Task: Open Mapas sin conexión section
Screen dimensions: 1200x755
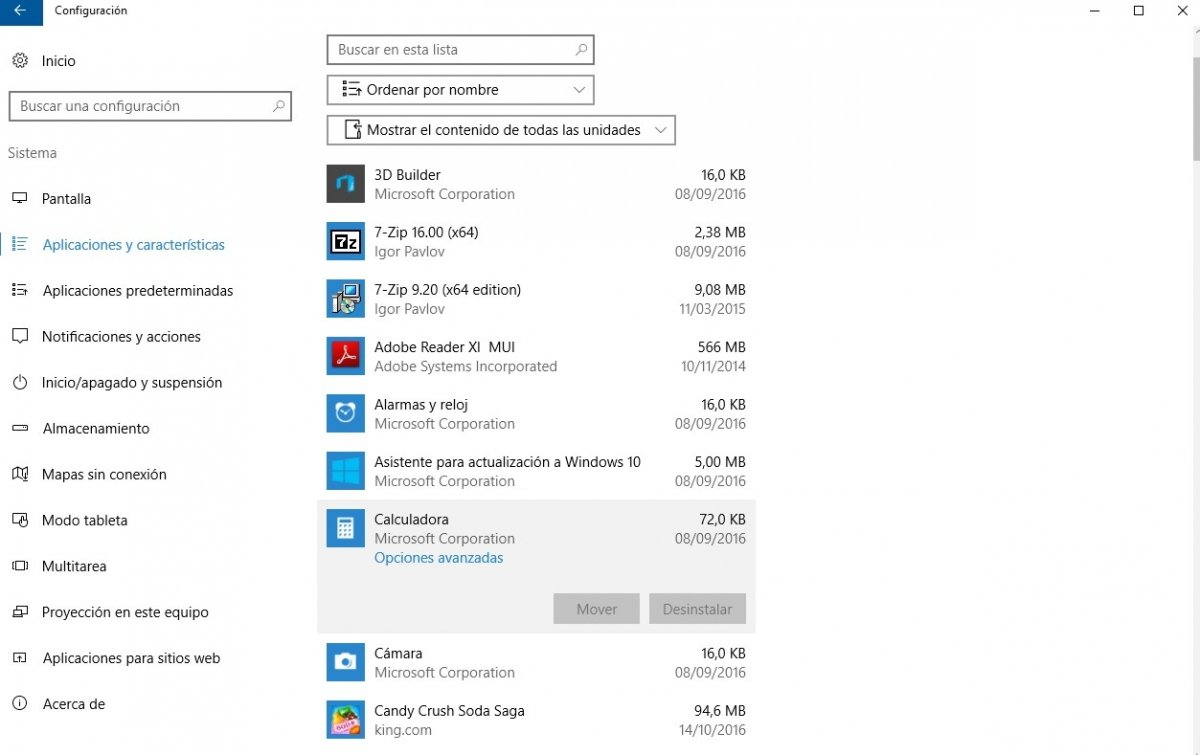Action: [104, 475]
